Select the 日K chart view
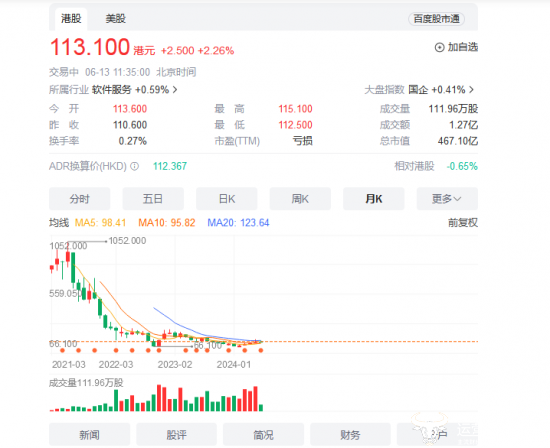Screen dimensions: 550x448 (227, 199)
